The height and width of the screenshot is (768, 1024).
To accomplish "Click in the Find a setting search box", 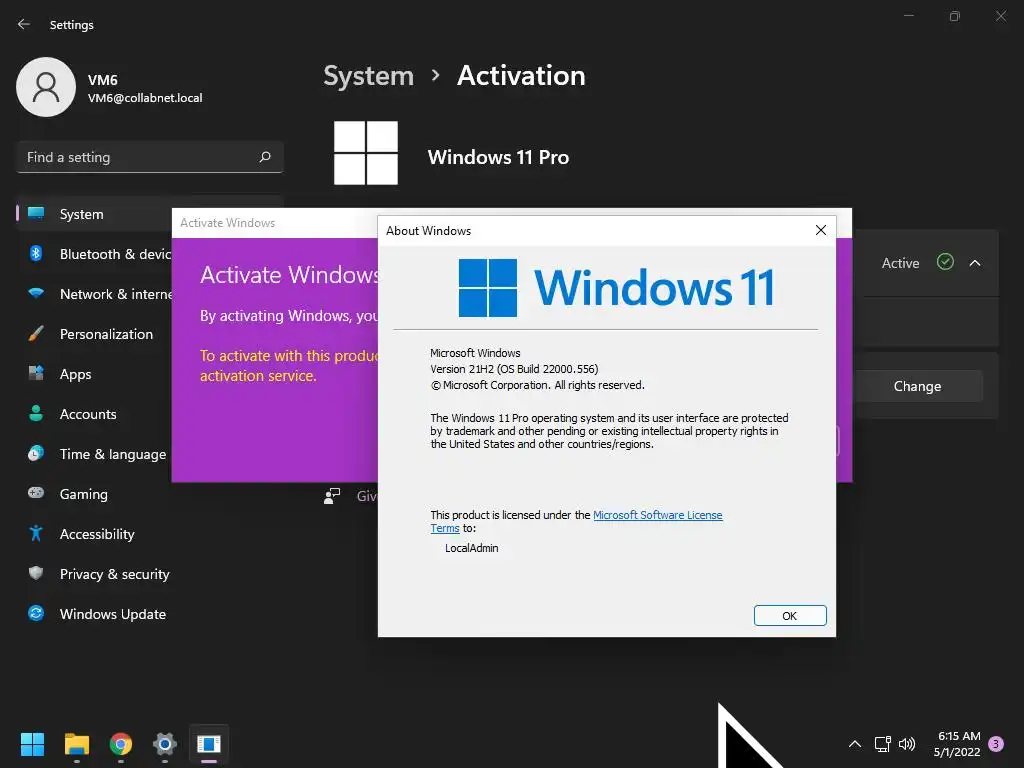I will [150, 157].
